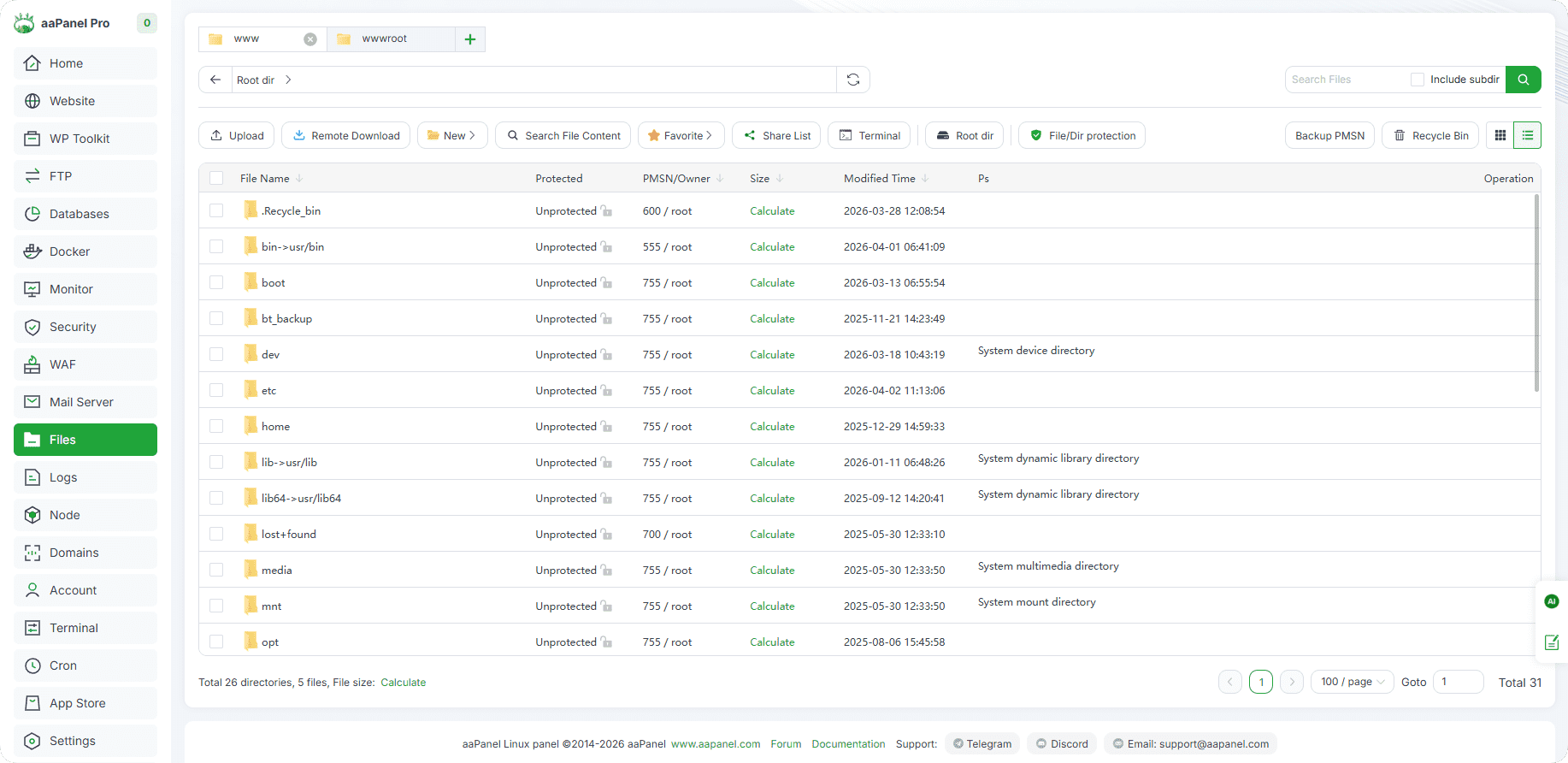Open the floating AI assistant icon
The width and height of the screenshot is (1568, 763).
click(1551, 601)
